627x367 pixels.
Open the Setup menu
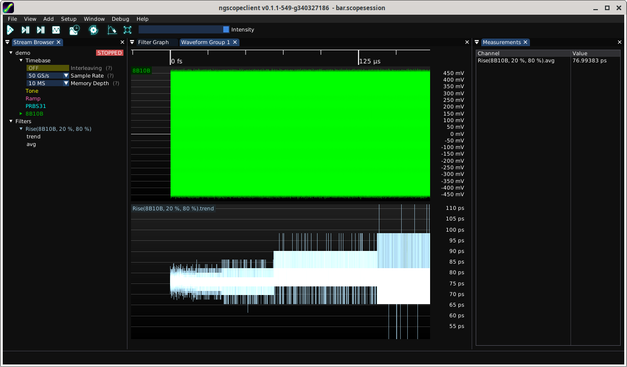coord(69,19)
